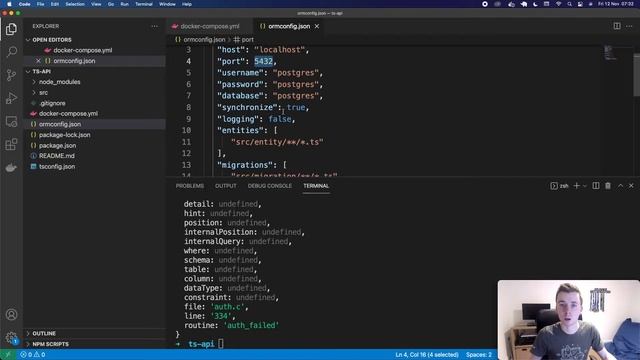Expand the src folder
Viewport: 640px width, 360px height.
[43, 93]
